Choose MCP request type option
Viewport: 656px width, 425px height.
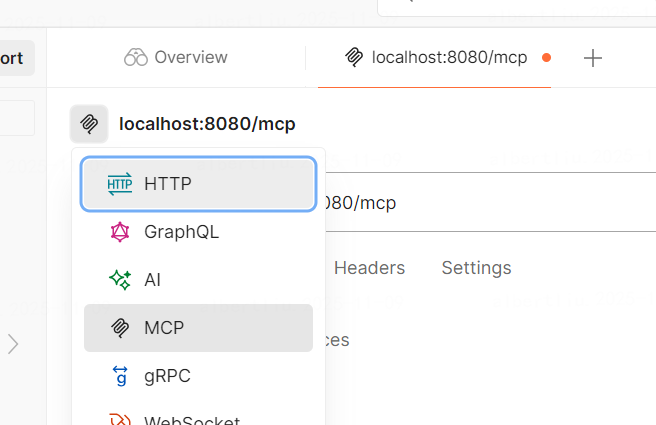[x=198, y=328]
